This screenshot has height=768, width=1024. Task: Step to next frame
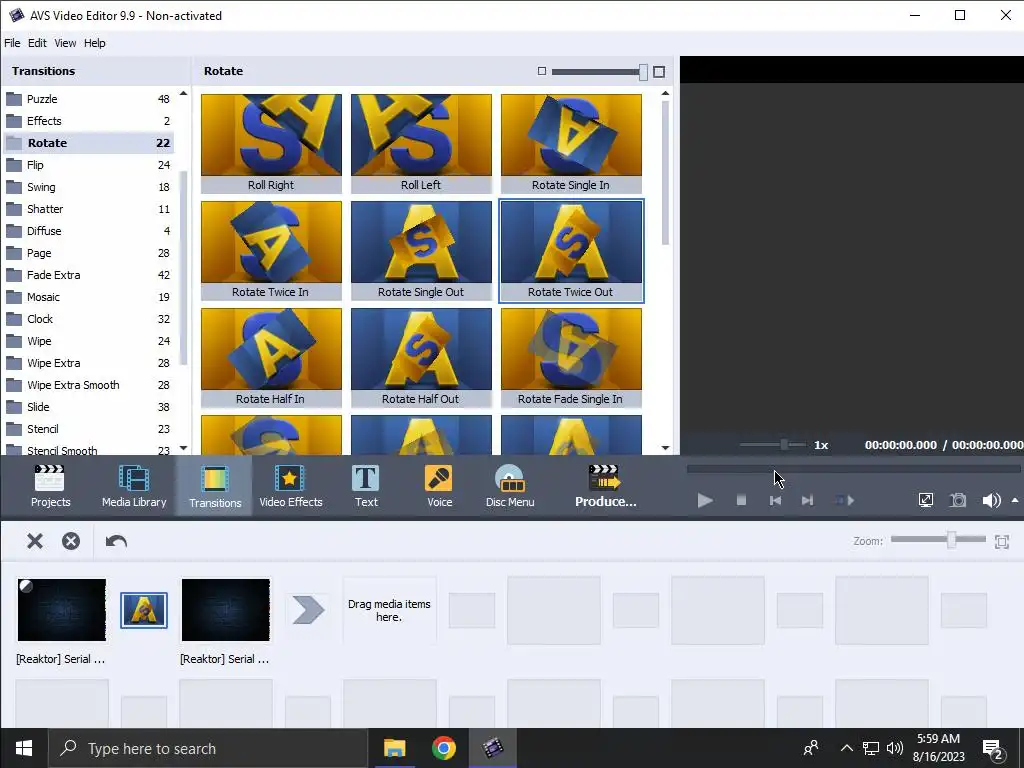(808, 500)
